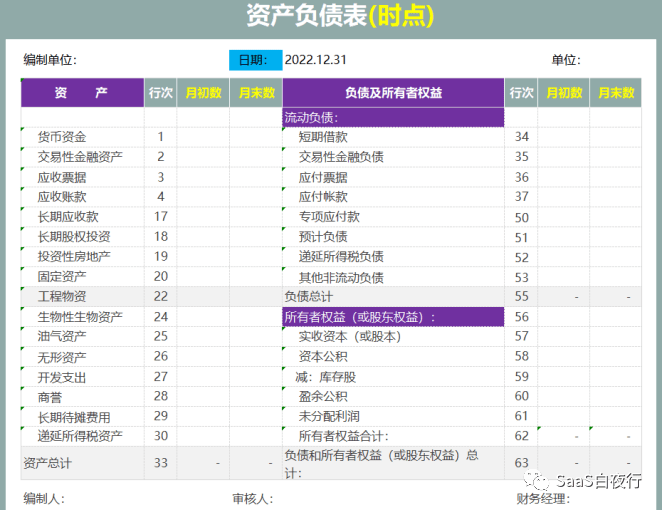663x510 pixels.
Task: Select the 专项应付款 cell
Action: point(393,217)
